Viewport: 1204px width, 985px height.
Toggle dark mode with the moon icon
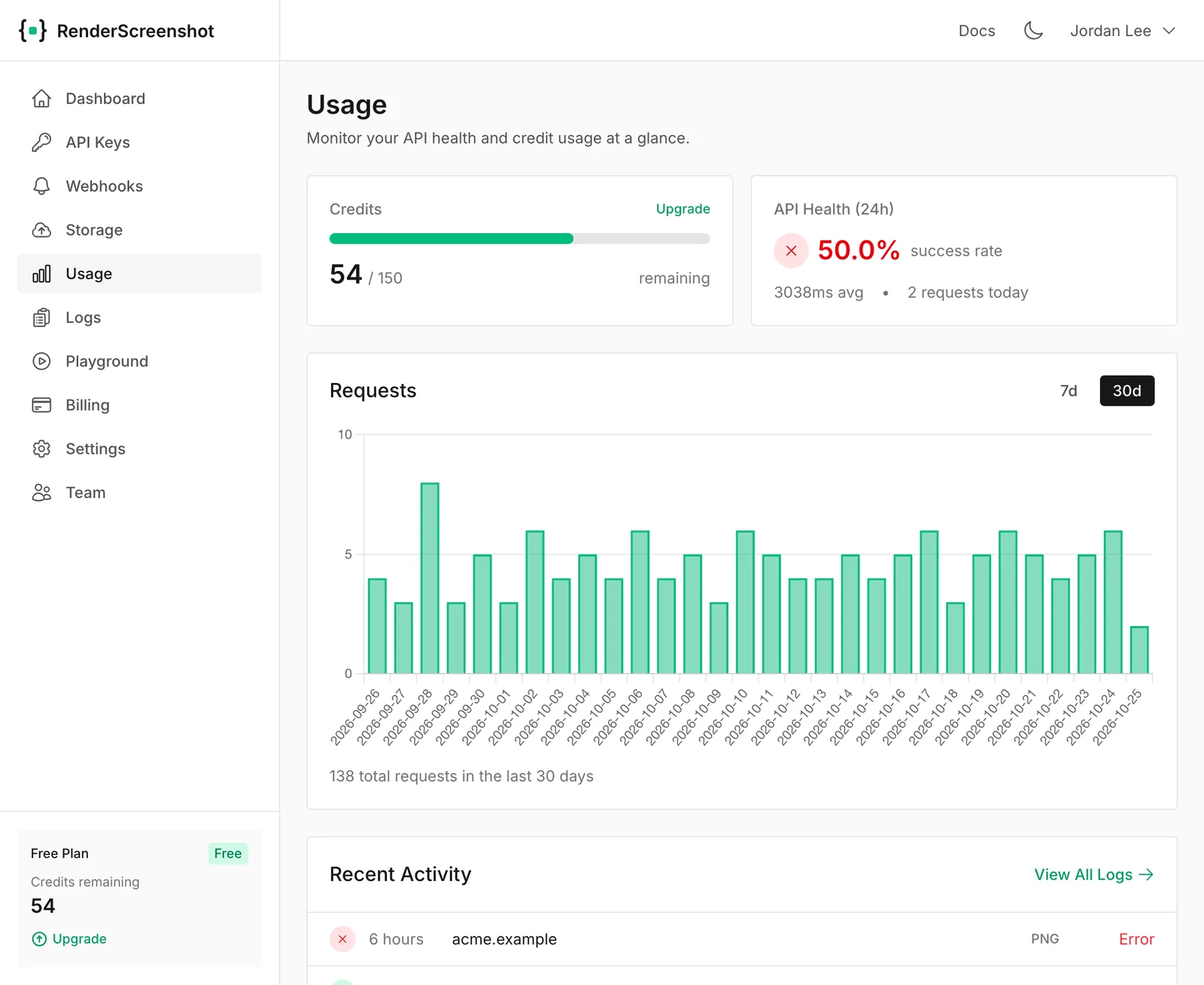1033,31
